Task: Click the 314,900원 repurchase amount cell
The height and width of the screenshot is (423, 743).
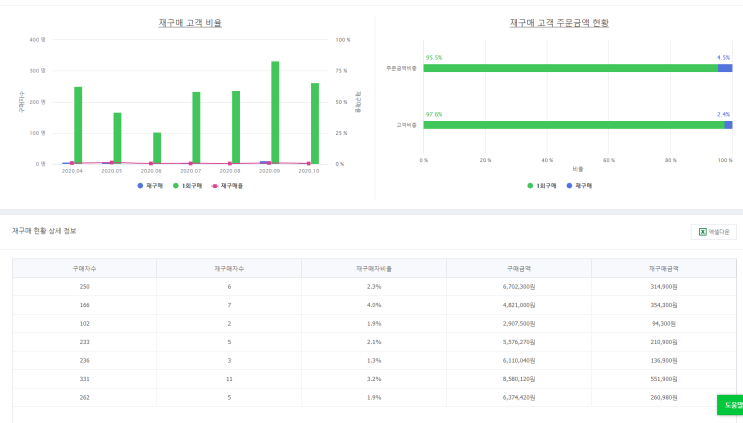Action: [664, 287]
